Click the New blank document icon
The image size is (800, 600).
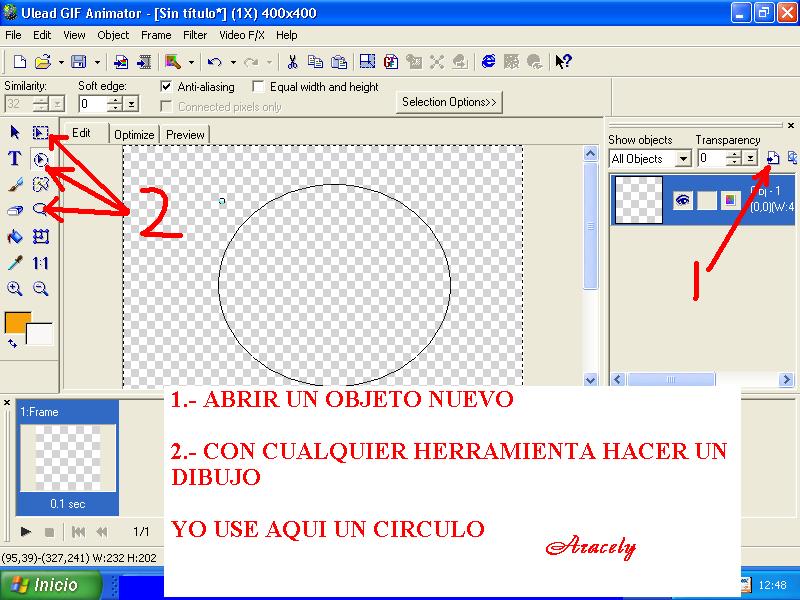click(19, 62)
